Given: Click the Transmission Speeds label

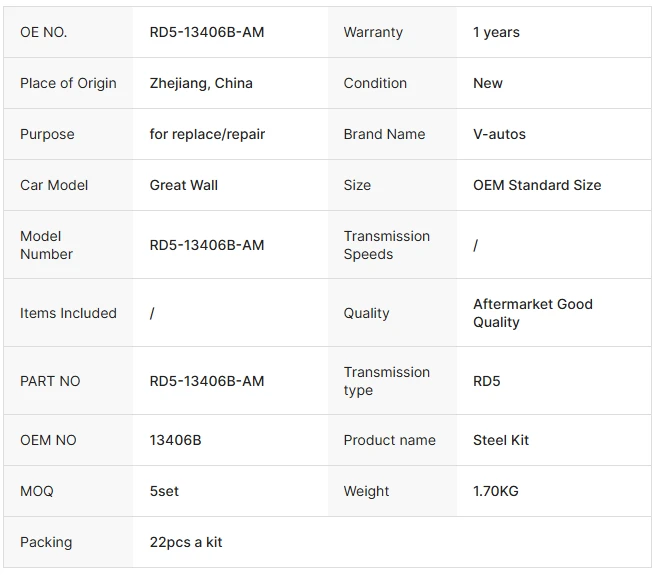Looking at the screenshot, I should tap(387, 245).
